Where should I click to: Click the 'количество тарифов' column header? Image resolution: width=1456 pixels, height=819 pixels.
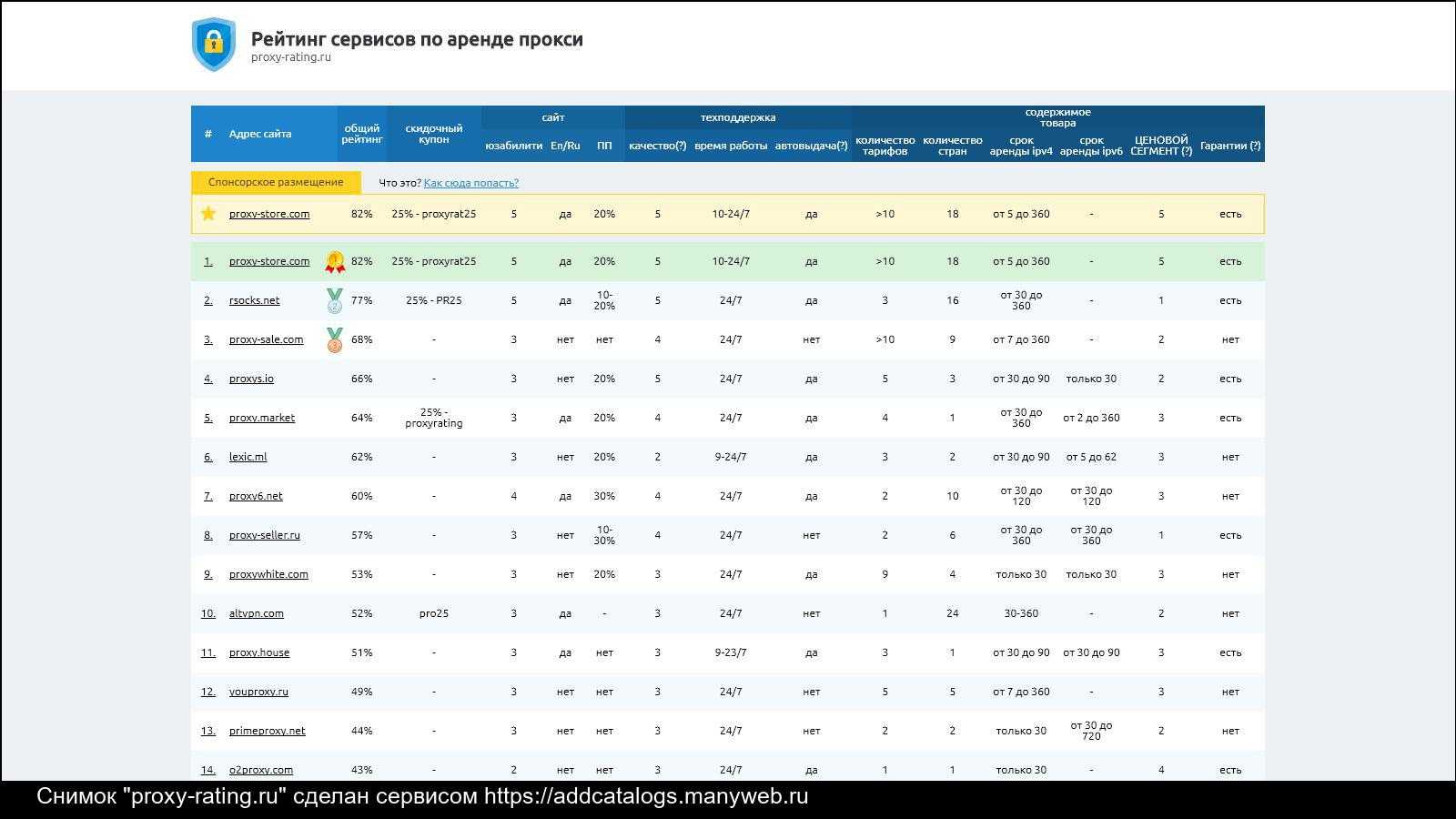[885, 146]
